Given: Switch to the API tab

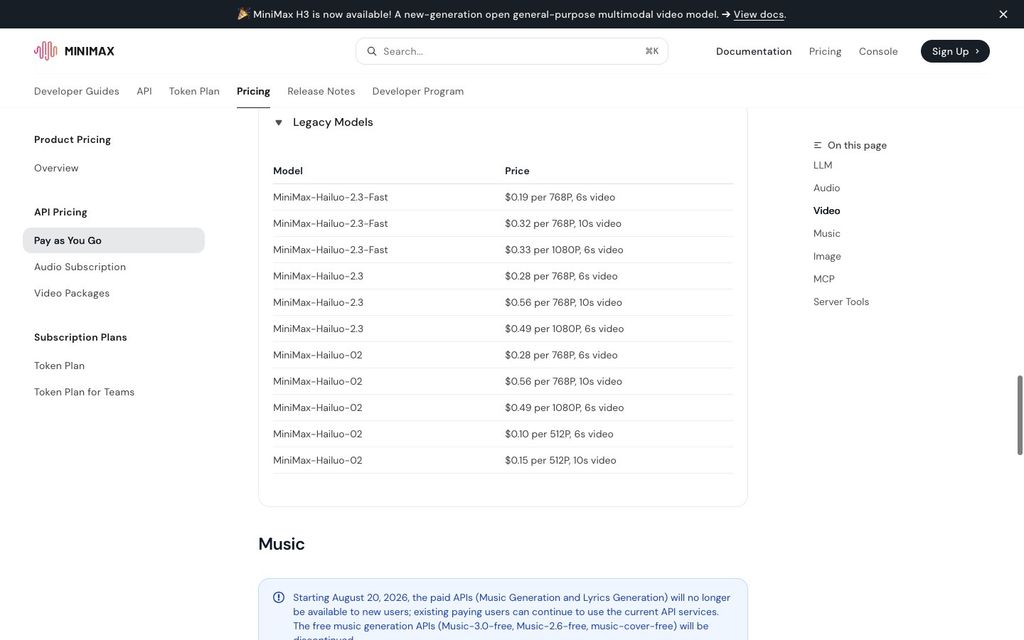Looking at the screenshot, I should coord(144,91).
